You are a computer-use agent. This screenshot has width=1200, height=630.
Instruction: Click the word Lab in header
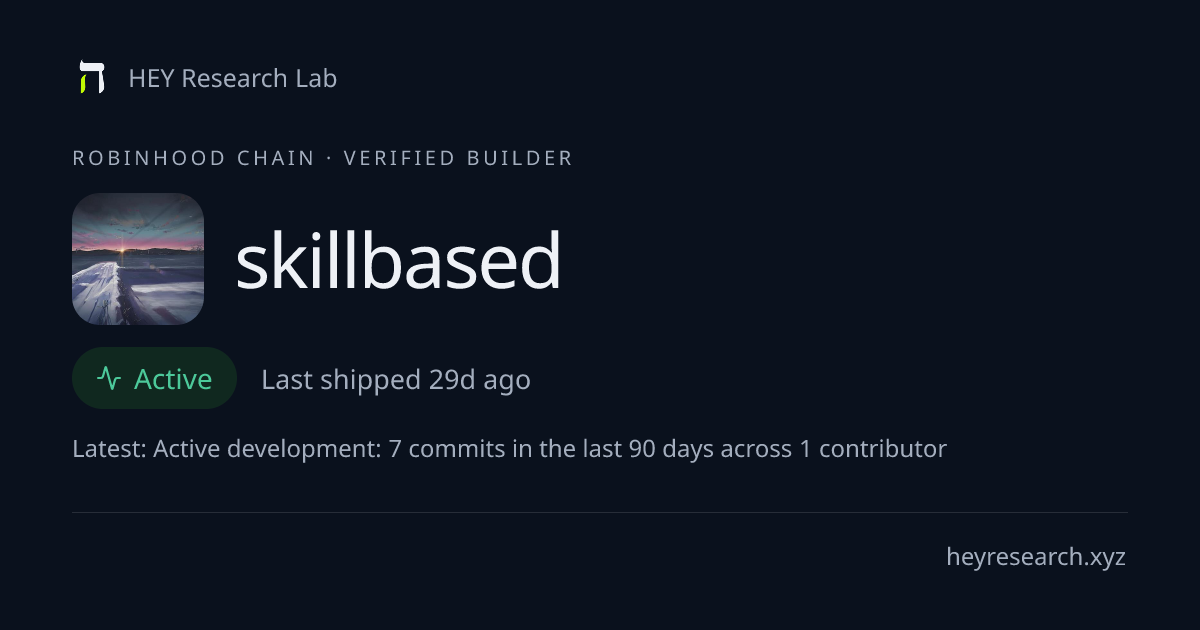click(x=316, y=78)
